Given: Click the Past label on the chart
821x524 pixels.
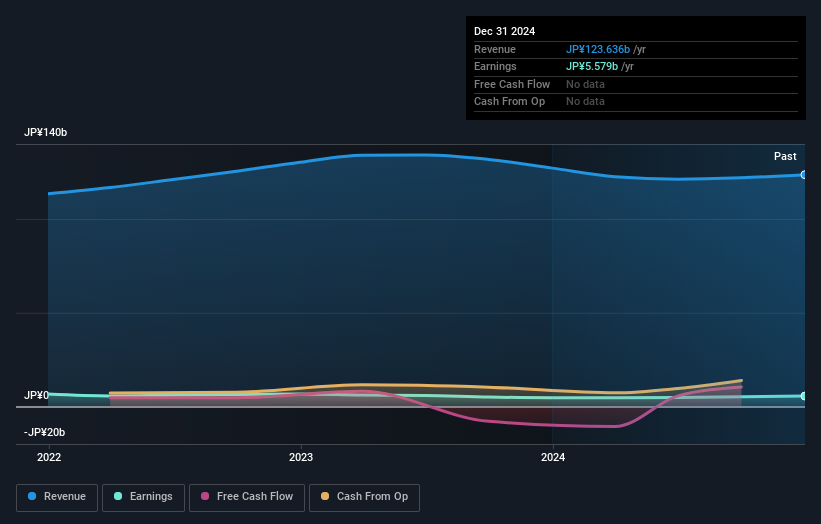Looking at the screenshot, I should 785,157.
